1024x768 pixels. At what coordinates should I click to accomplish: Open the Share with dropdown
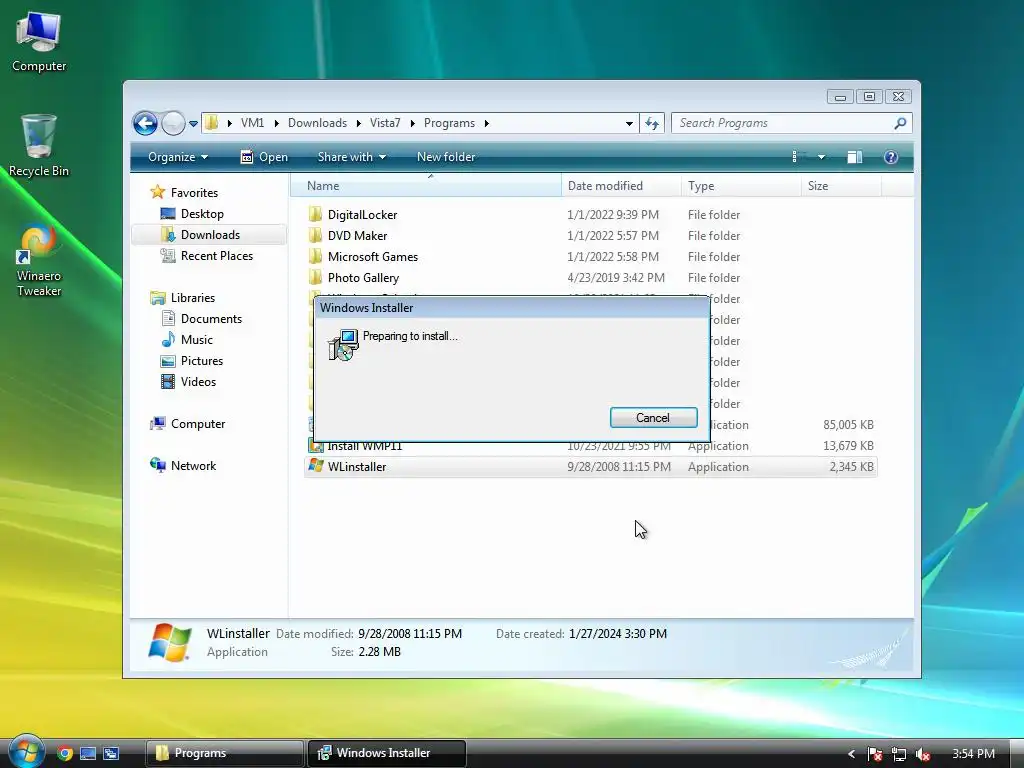pyautogui.click(x=351, y=157)
